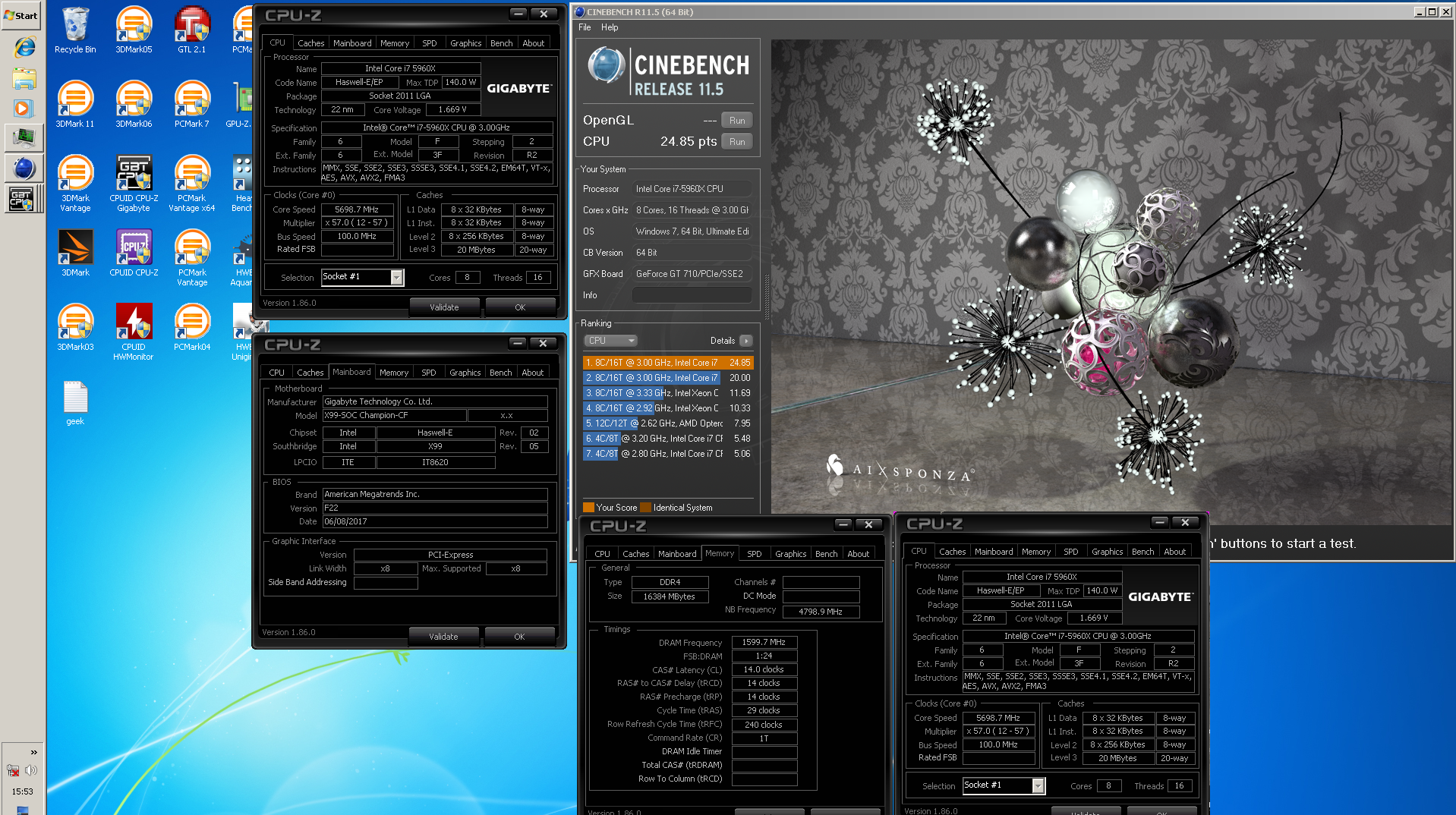The width and height of the screenshot is (1456, 815).
Task: Open Graphics tab in CPU-Z Mainboard window
Action: [x=465, y=373]
